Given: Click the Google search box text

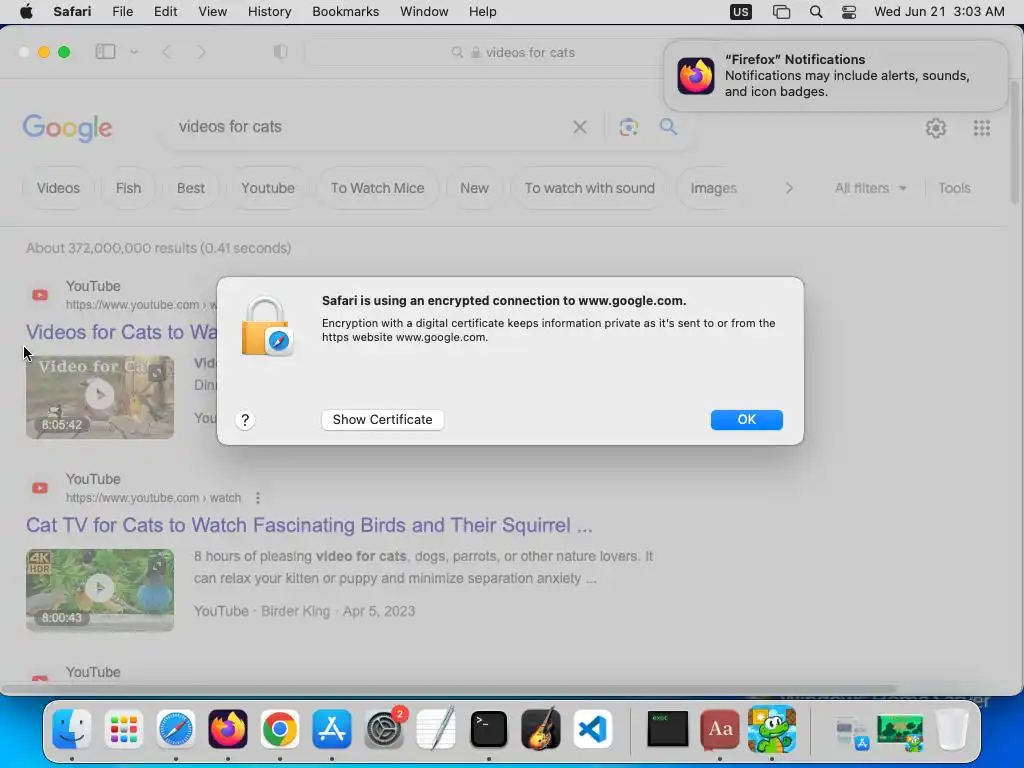Looking at the screenshot, I should (x=231, y=127).
